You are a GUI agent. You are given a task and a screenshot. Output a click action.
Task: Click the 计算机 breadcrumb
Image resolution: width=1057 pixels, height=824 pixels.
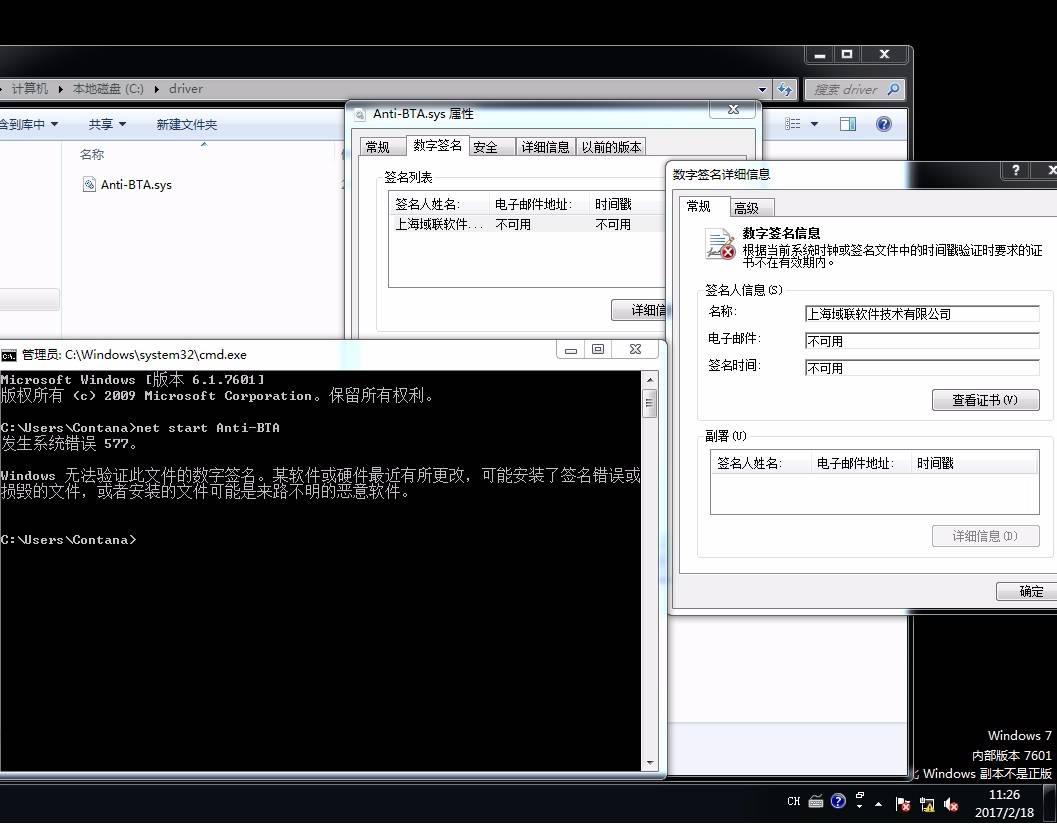(30, 88)
